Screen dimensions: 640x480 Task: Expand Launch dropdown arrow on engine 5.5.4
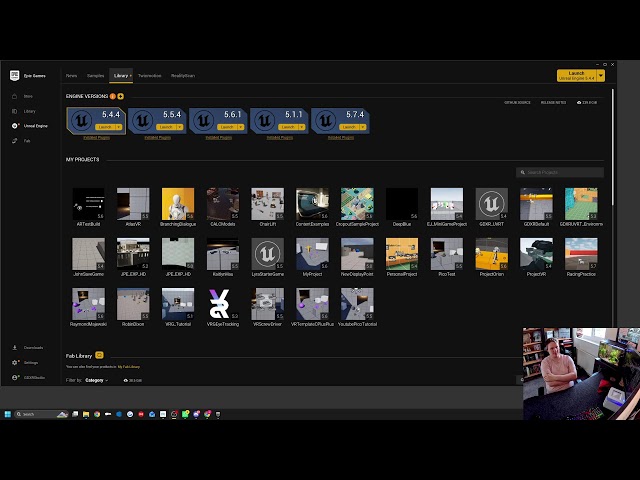click(180, 127)
